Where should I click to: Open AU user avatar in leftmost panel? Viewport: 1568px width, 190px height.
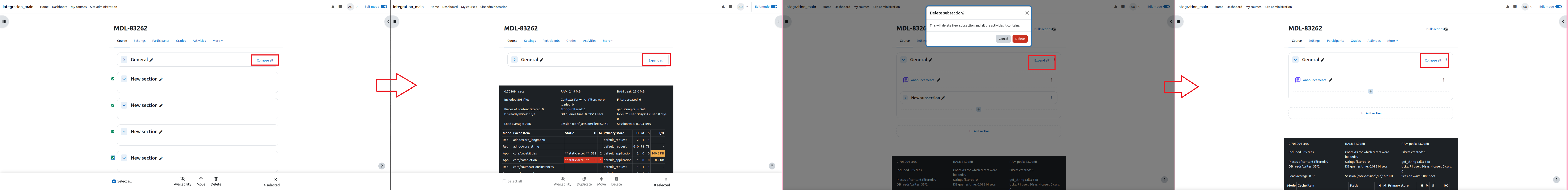pyautogui.click(x=350, y=7)
